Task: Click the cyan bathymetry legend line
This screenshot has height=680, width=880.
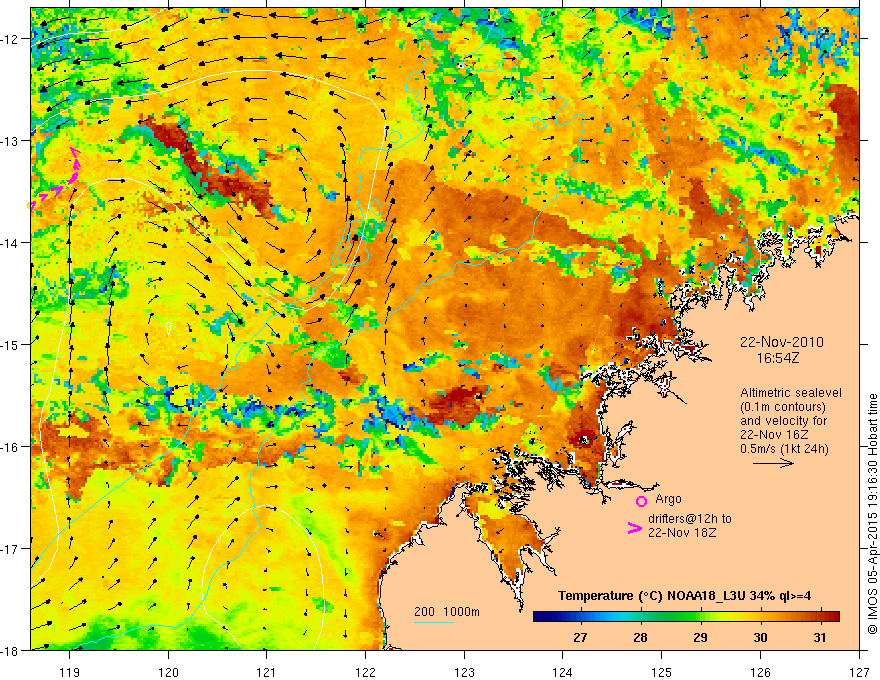Action: pos(434,622)
